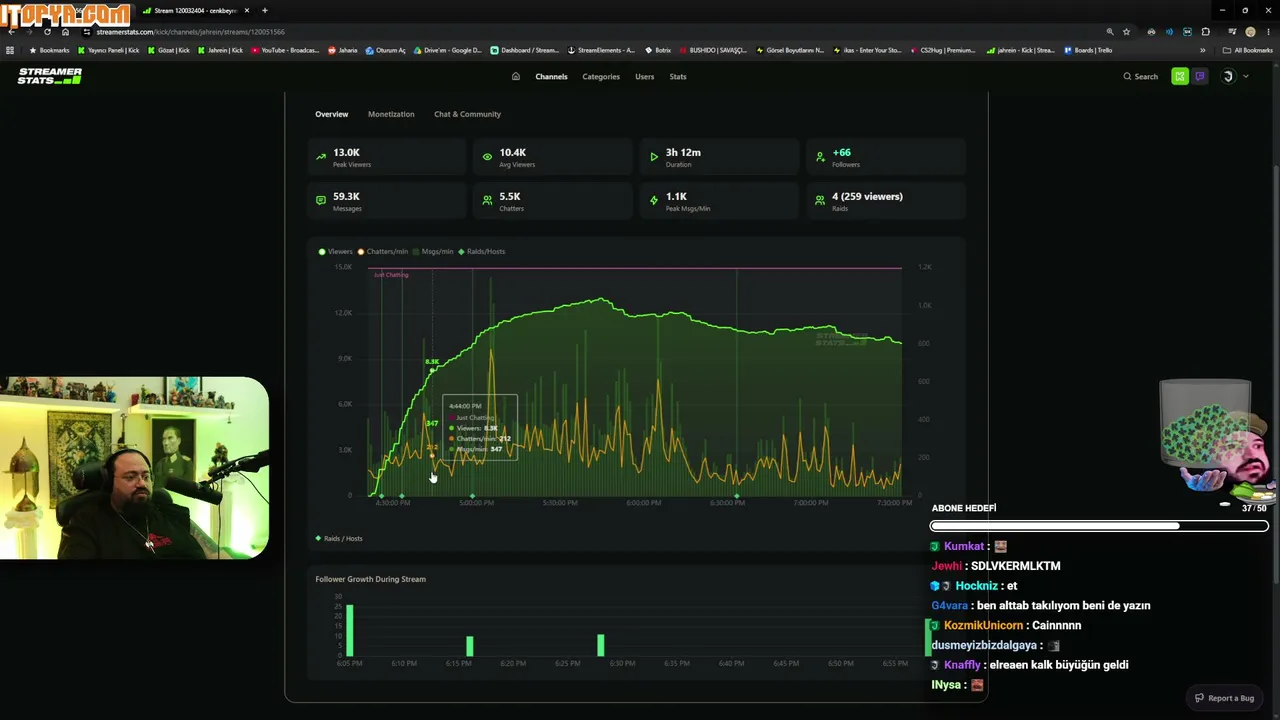Toggle the Chatters/min series in the legend
The width and height of the screenshot is (1280, 720).
click(383, 251)
